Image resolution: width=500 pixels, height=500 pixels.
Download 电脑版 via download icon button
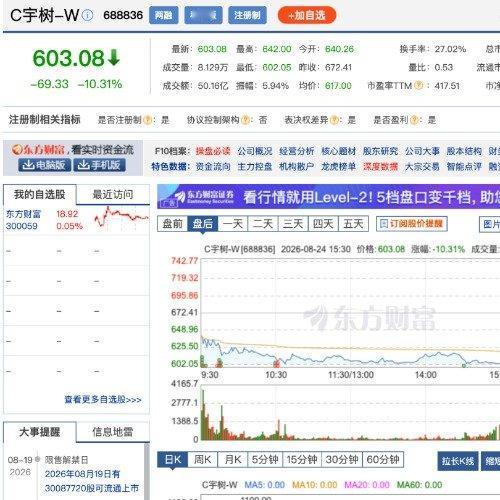(x=45, y=165)
